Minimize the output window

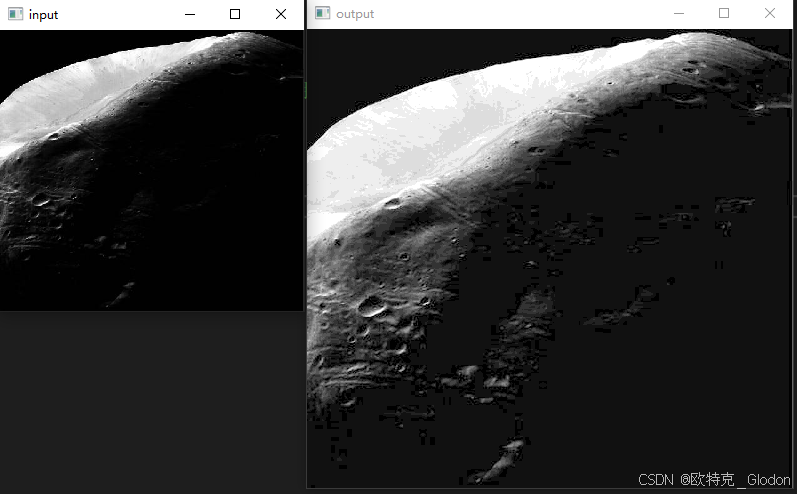pyautogui.click(x=679, y=13)
